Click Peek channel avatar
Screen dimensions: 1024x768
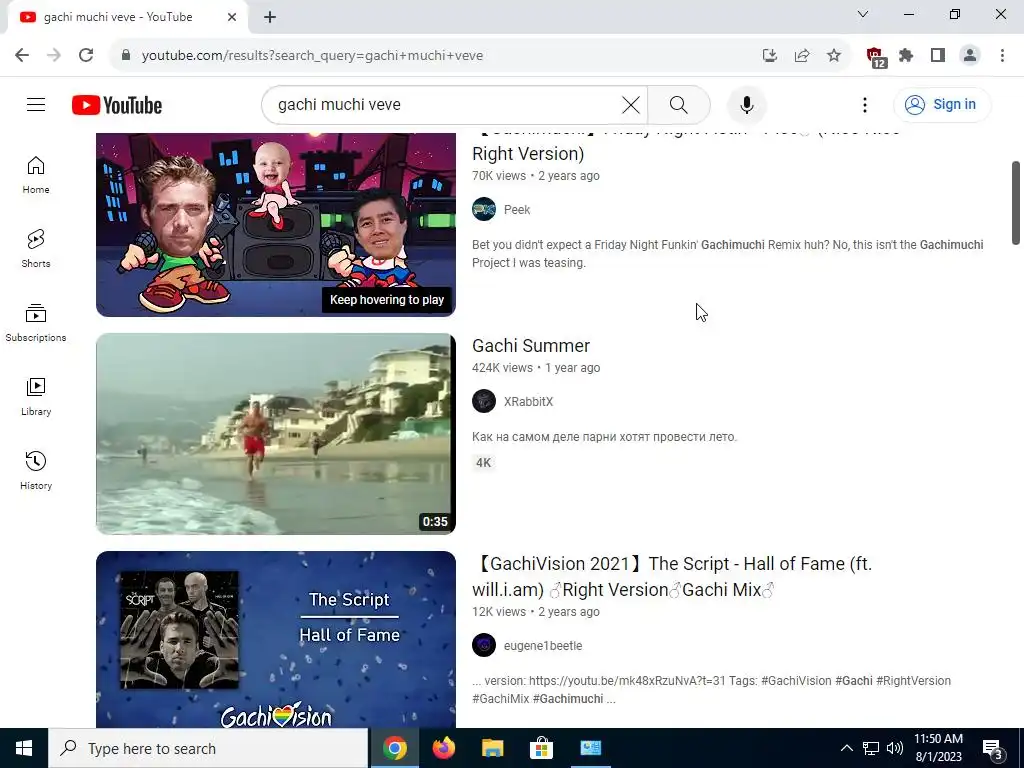[484, 209]
